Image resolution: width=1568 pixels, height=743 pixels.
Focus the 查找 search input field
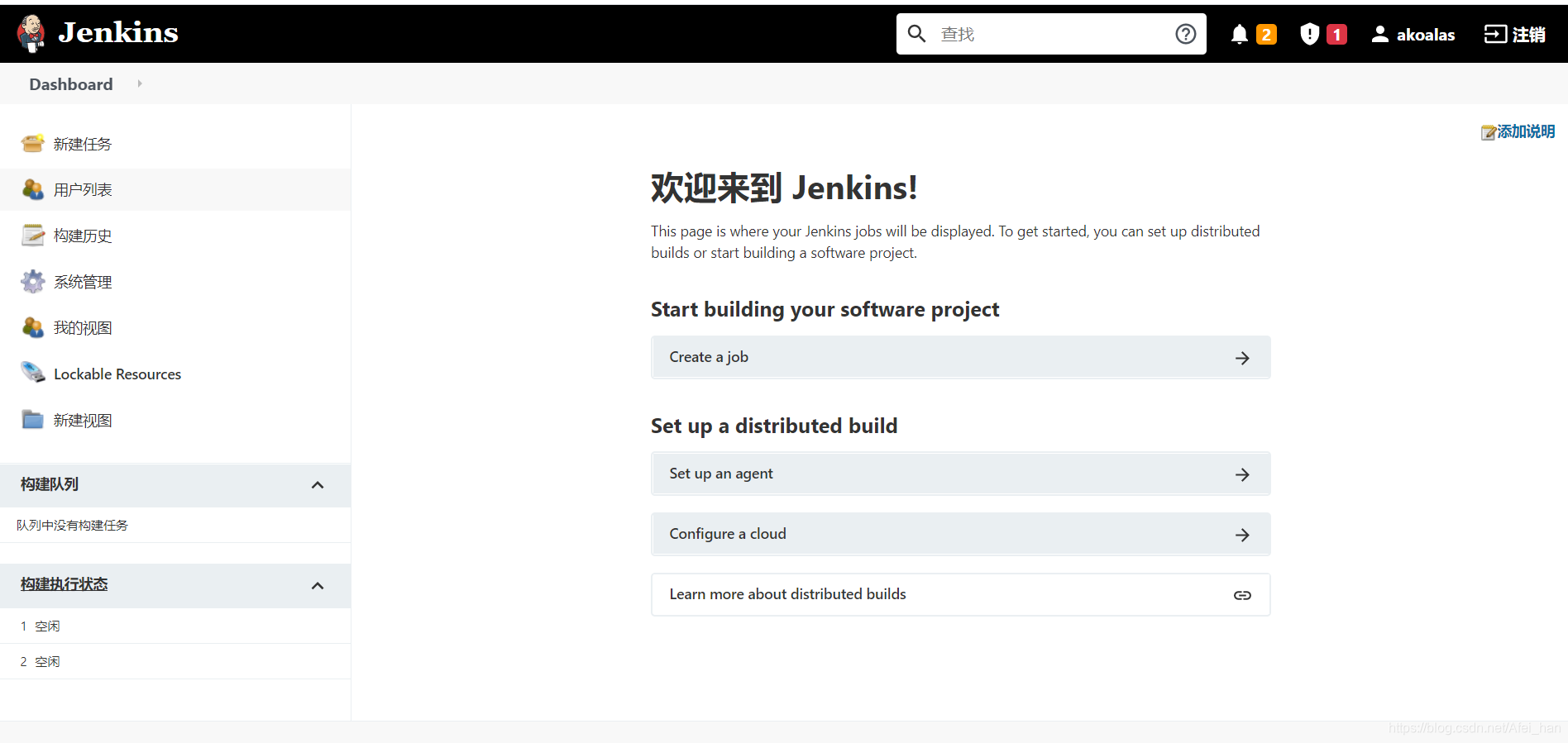tap(1051, 34)
